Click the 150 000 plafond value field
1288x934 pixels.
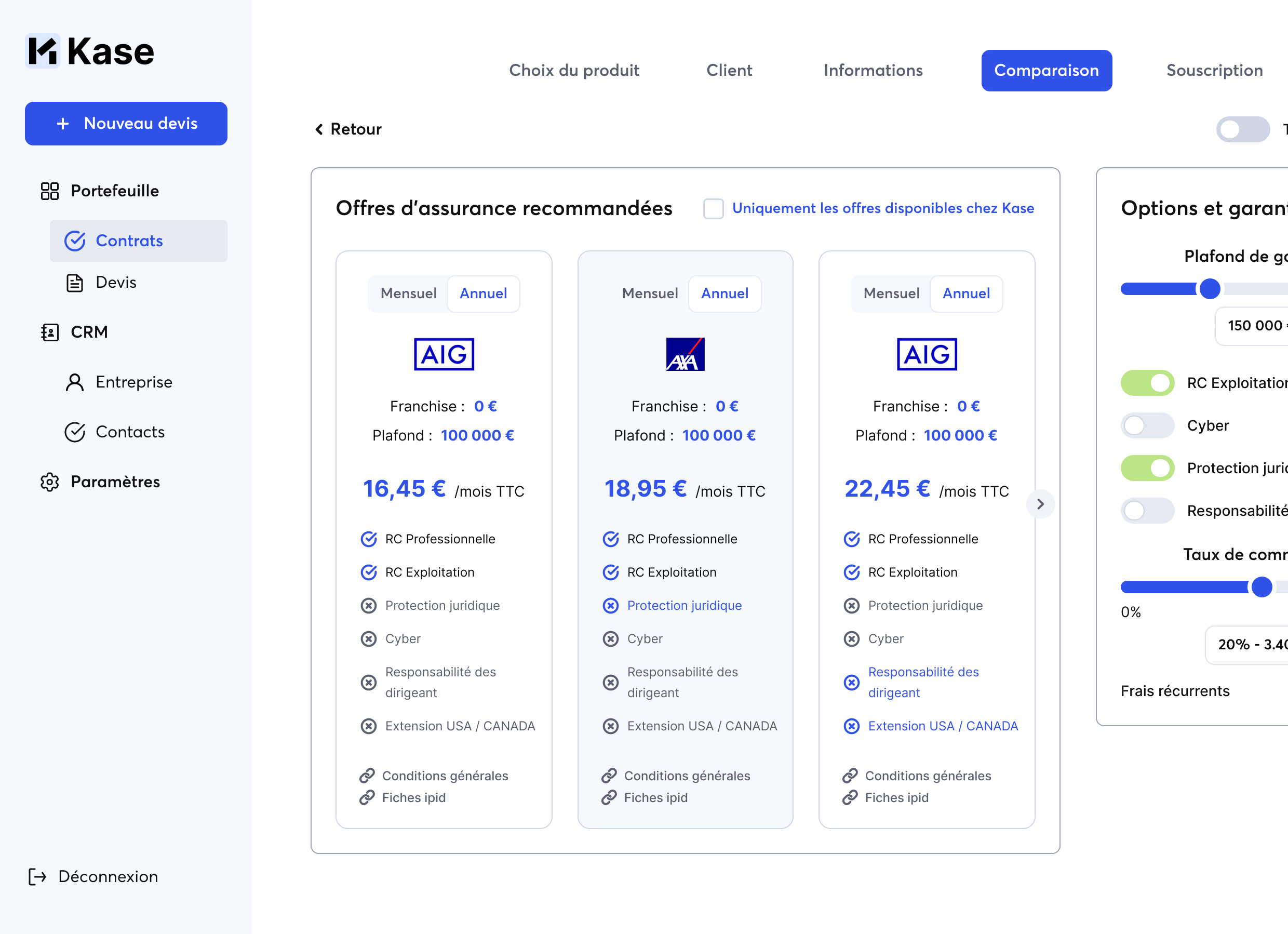pos(1251,326)
